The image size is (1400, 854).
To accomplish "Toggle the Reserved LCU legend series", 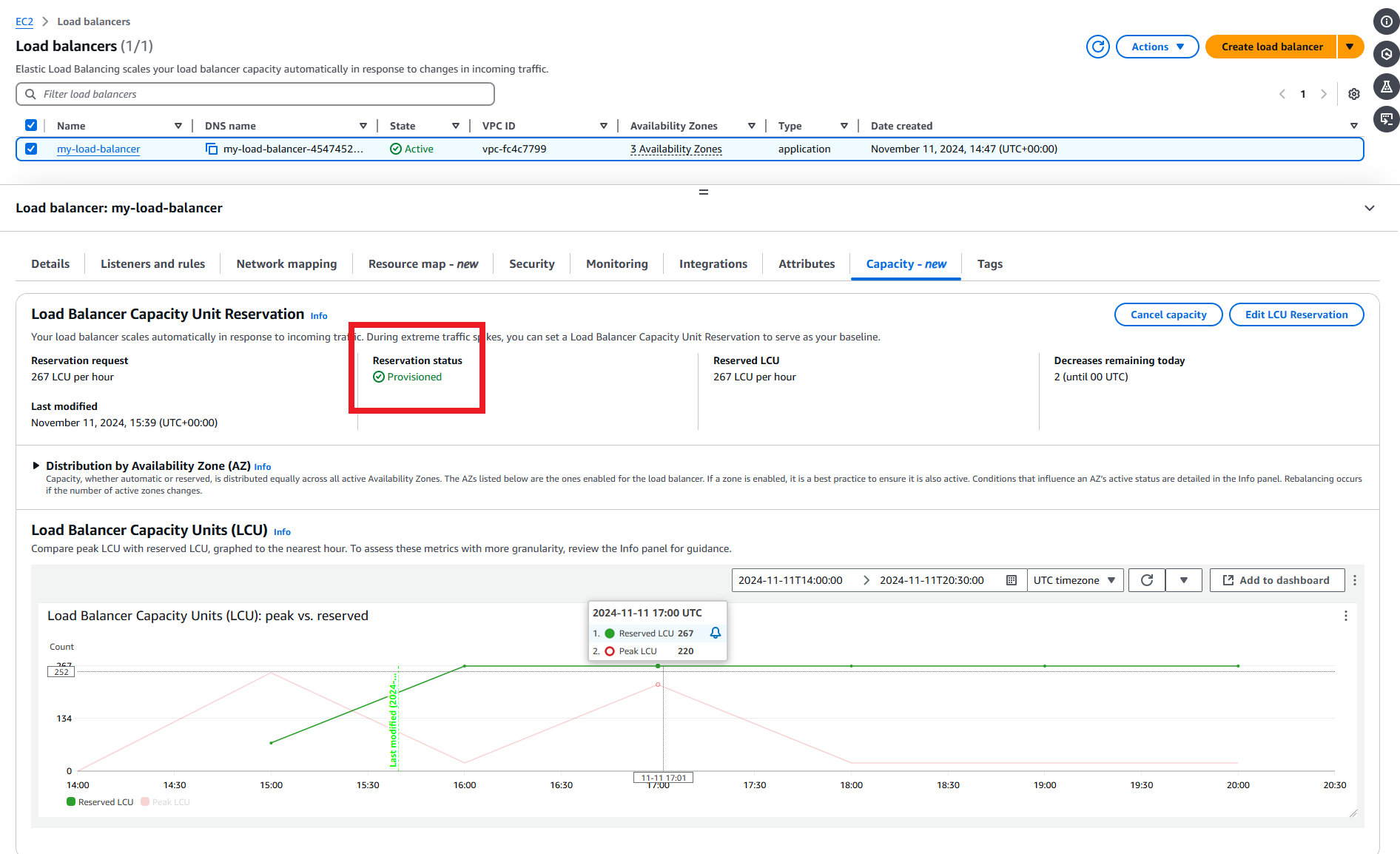I will pos(100,802).
